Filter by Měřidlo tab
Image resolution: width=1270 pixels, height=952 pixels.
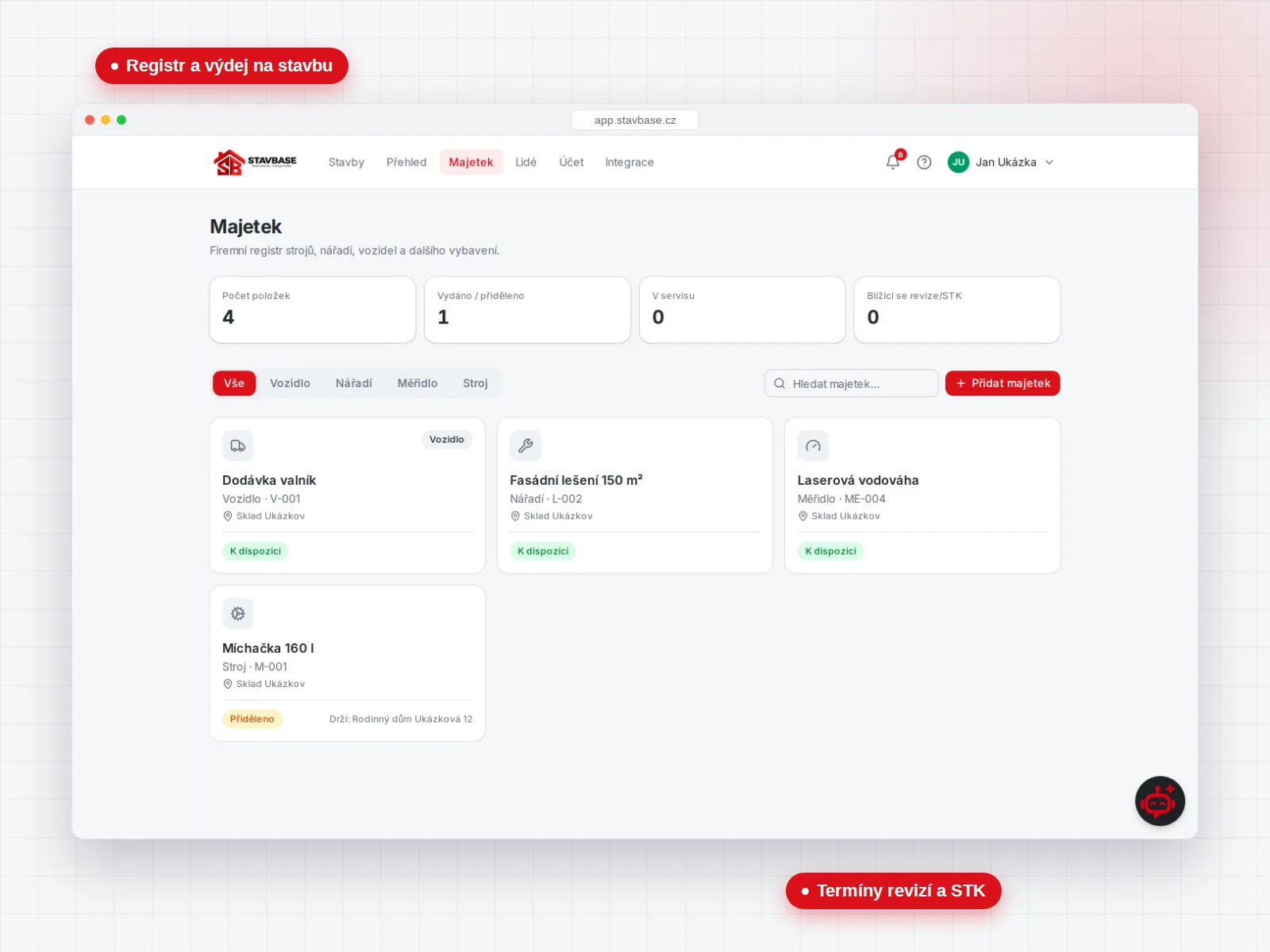[418, 383]
